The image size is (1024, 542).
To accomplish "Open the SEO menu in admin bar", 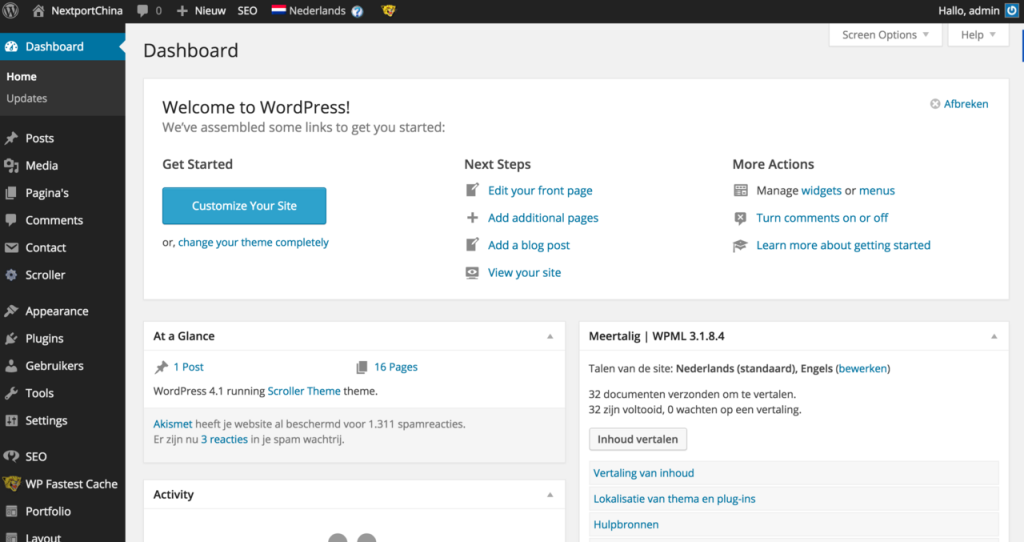I will pos(247,10).
